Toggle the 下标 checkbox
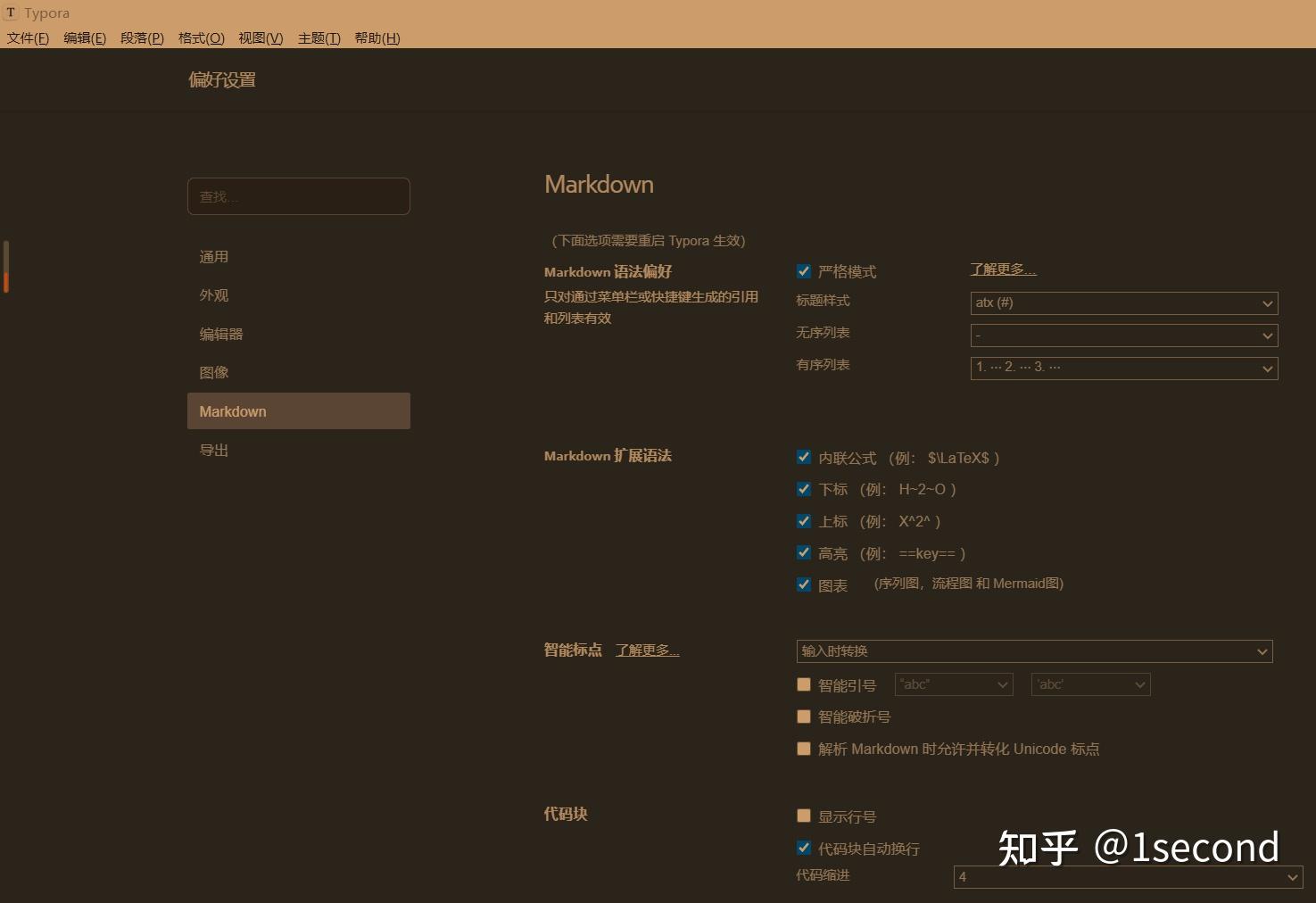The image size is (1316, 903). 804,489
